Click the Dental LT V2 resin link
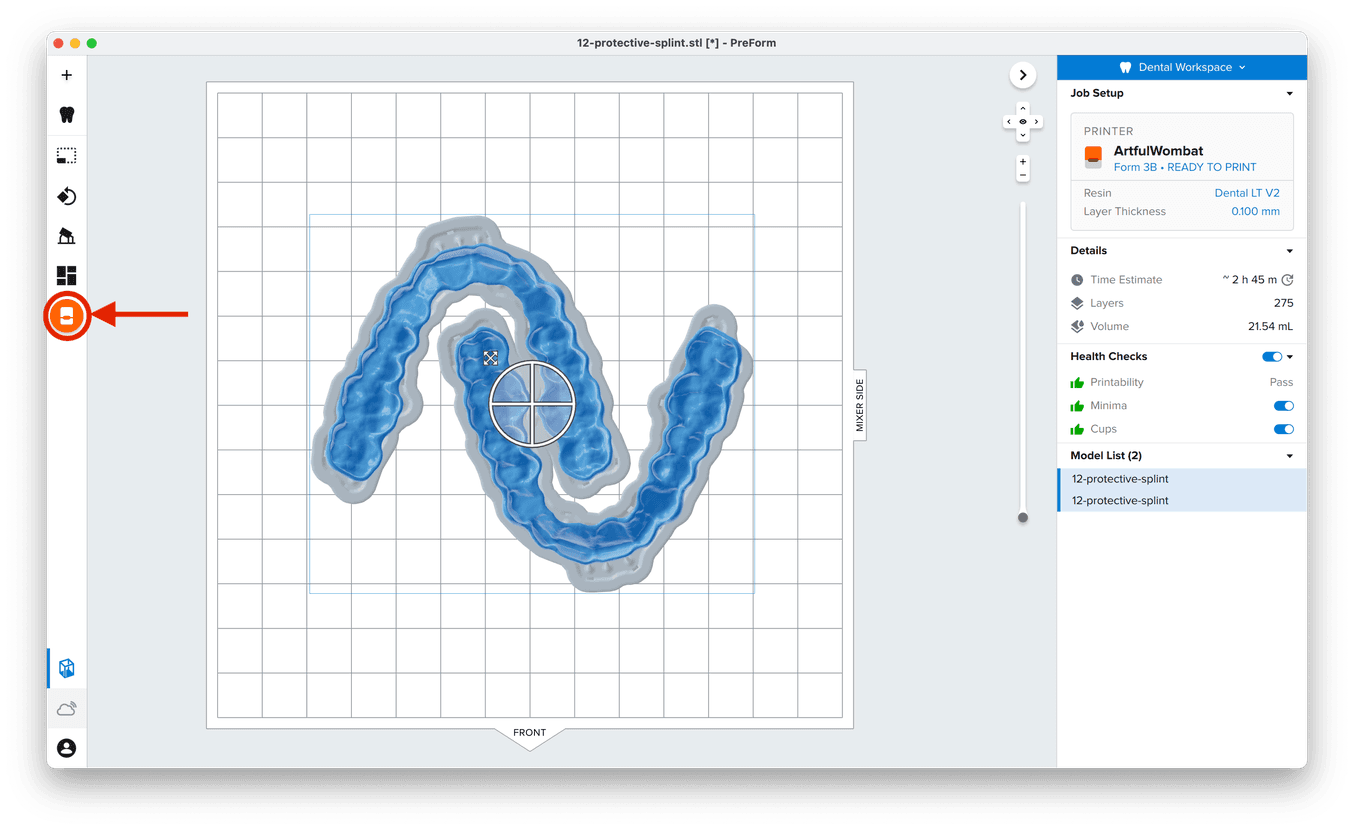This screenshot has width=1354, height=830. tap(1246, 193)
